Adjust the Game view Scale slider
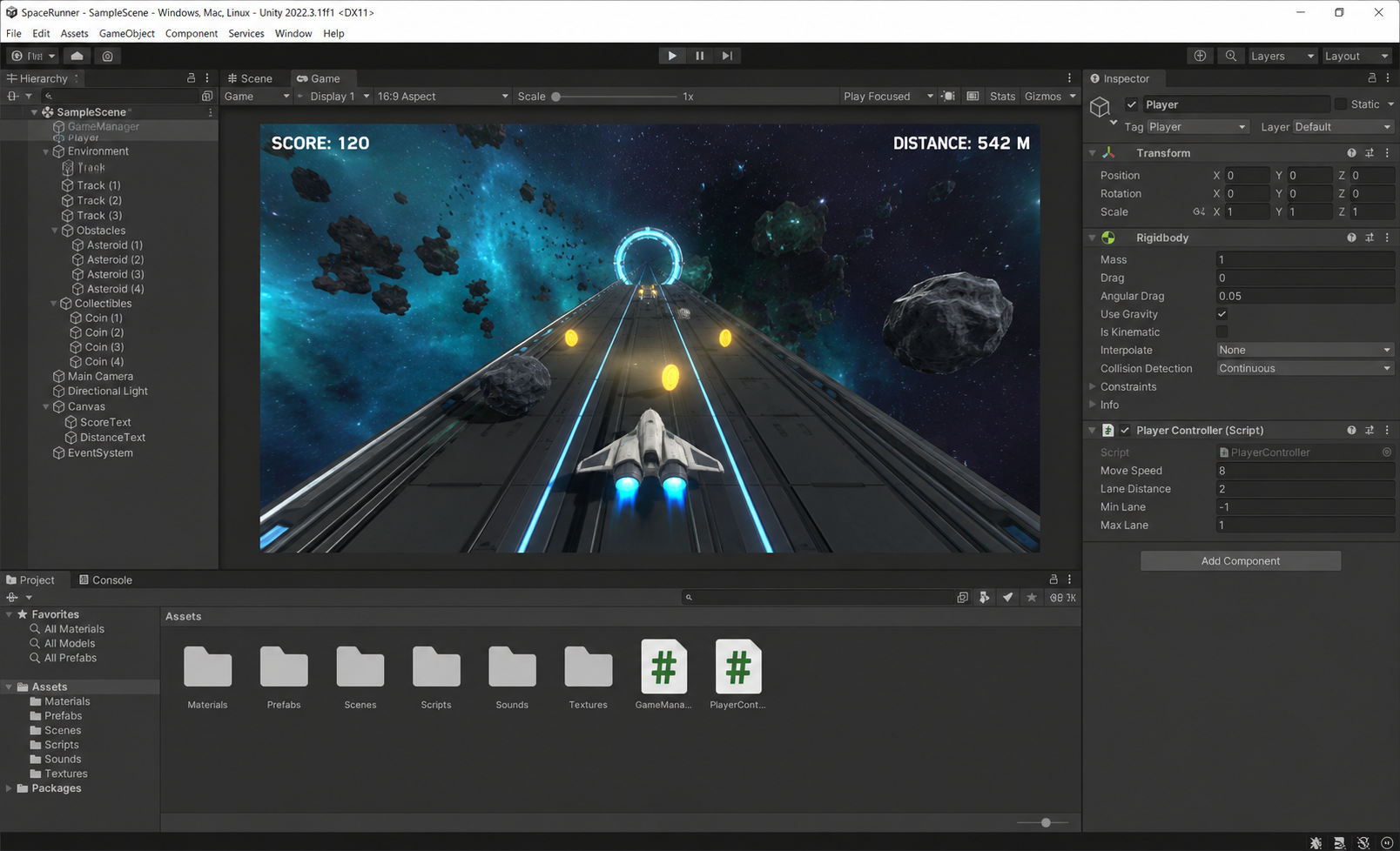 (x=556, y=97)
